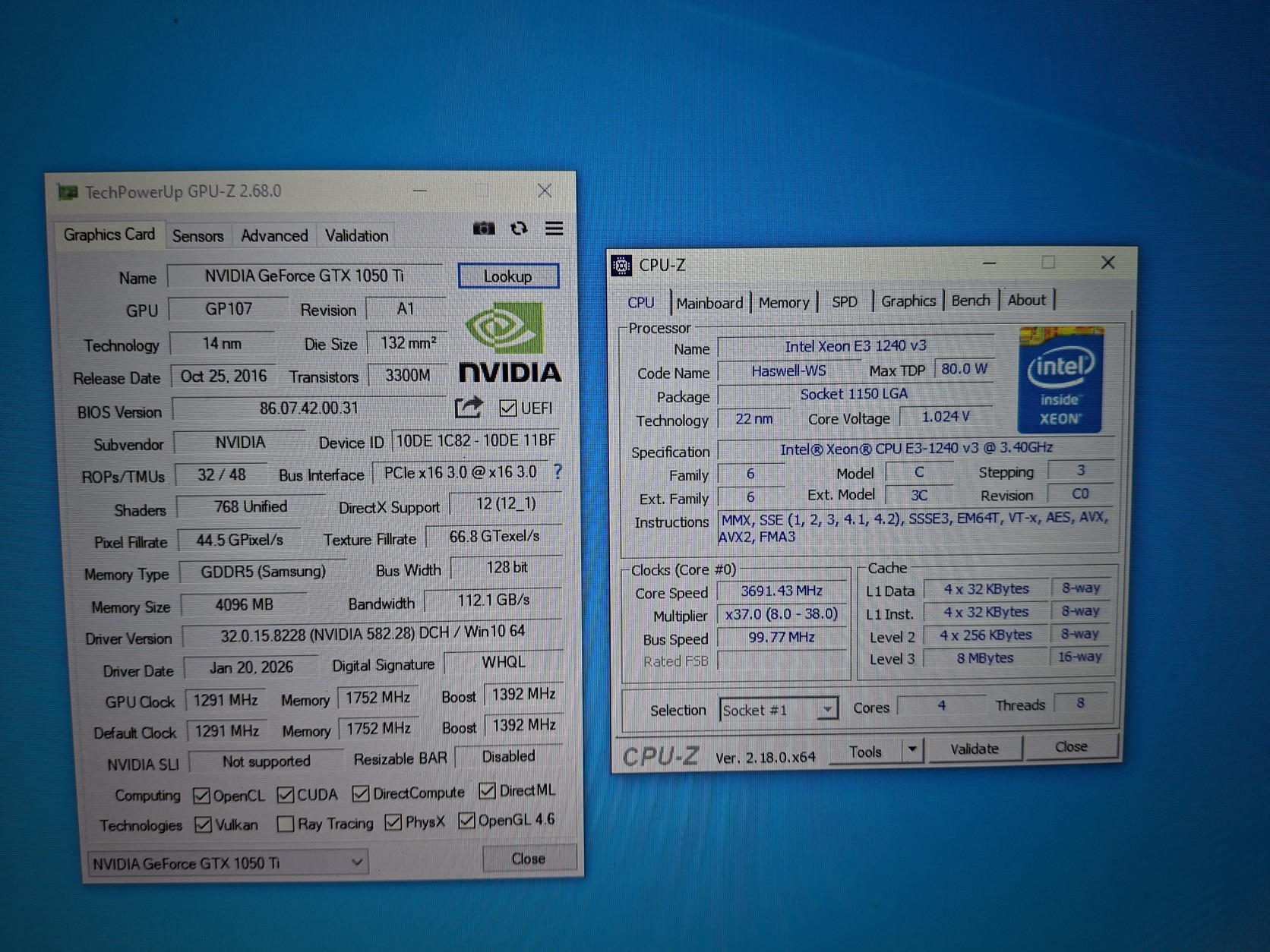Select the Graphics Card tab in GPU-Z

[109, 235]
